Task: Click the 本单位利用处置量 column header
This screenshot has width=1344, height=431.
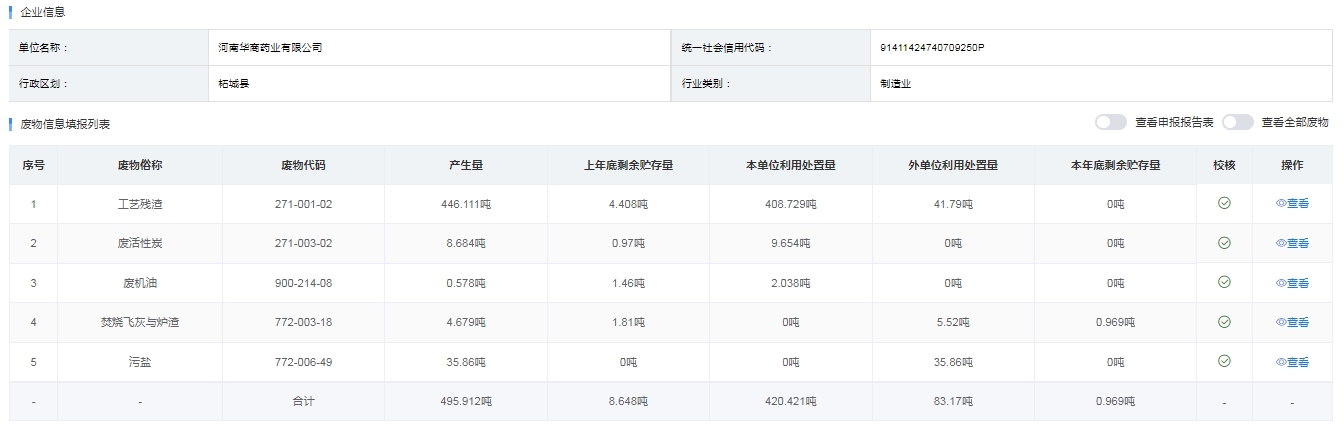Action: tap(790, 165)
